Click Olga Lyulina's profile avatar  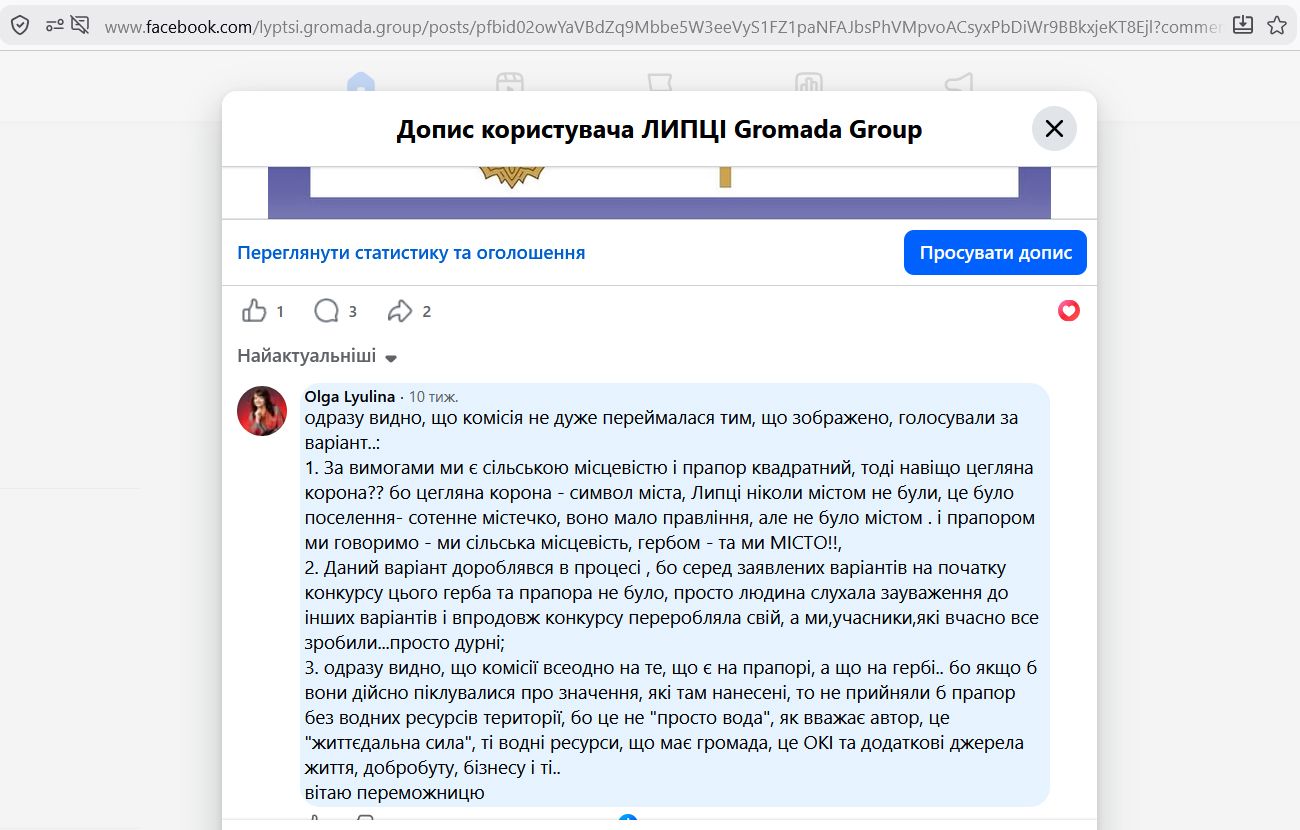[262, 411]
